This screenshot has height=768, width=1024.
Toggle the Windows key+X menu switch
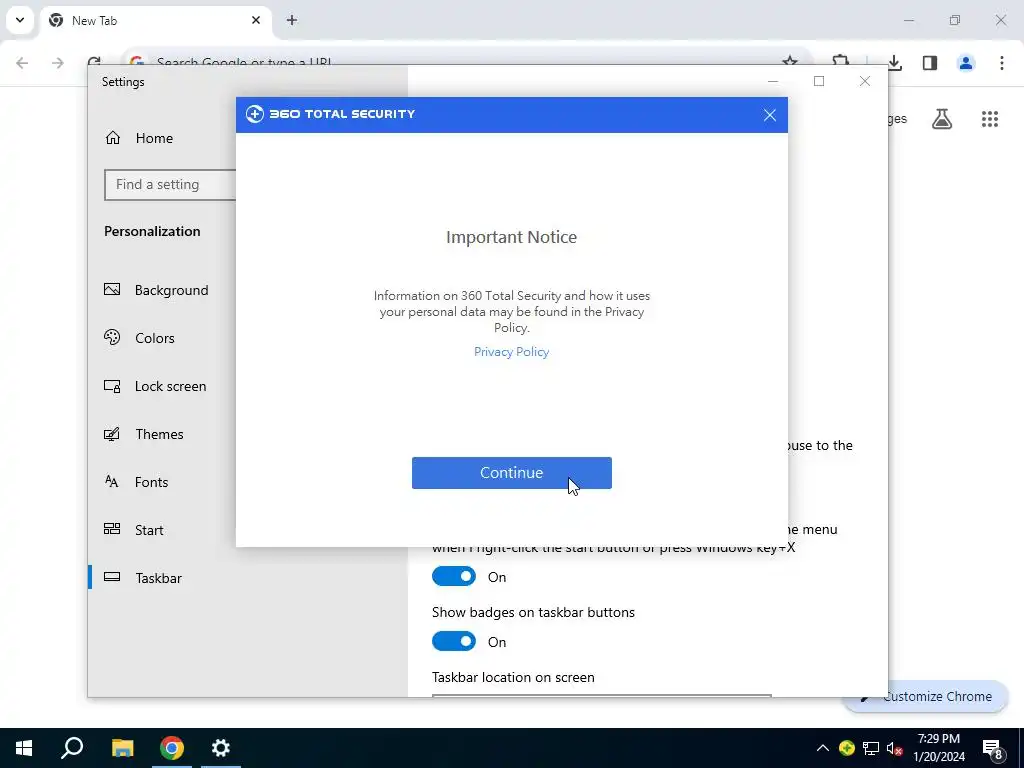pos(454,577)
